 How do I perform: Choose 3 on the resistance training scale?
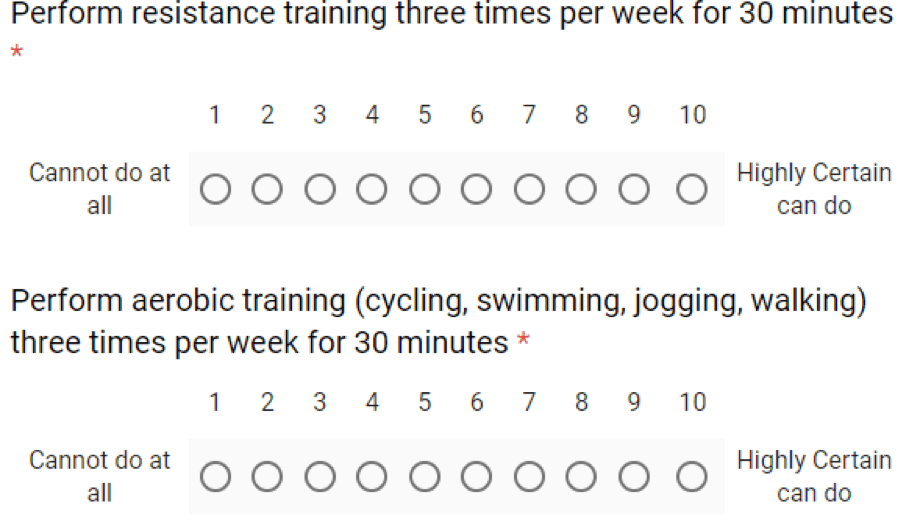coord(320,189)
